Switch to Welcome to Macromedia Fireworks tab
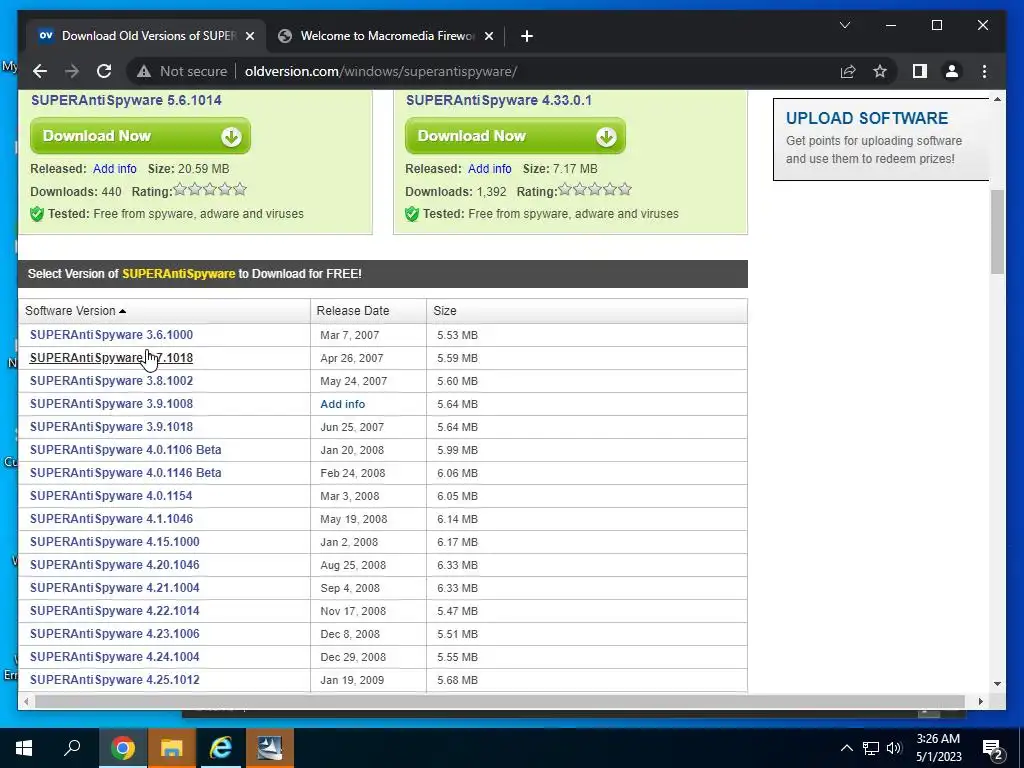This screenshot has width=1024, height=768. pos(387,36)
